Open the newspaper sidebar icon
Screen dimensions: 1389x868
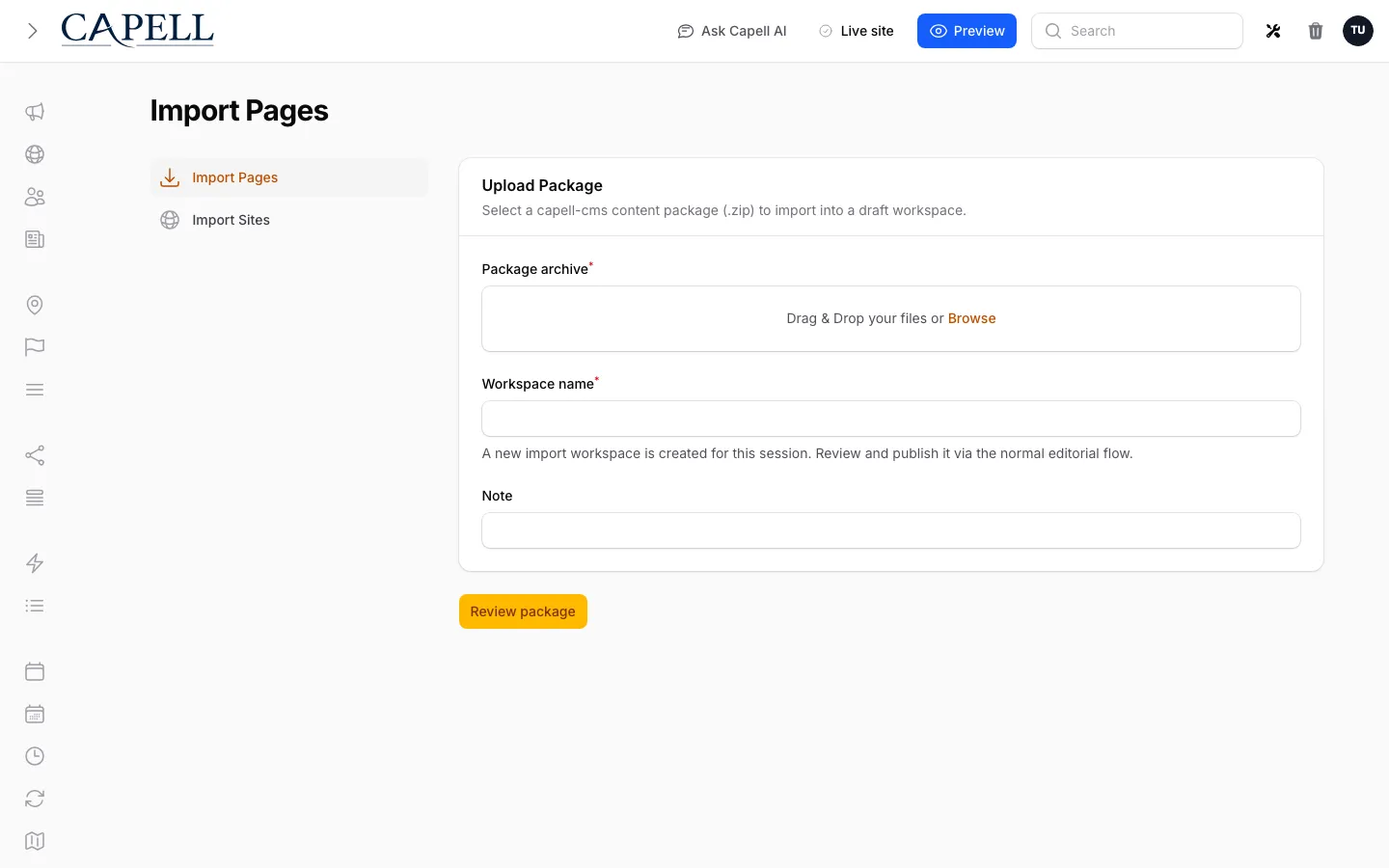click(35, 239)
